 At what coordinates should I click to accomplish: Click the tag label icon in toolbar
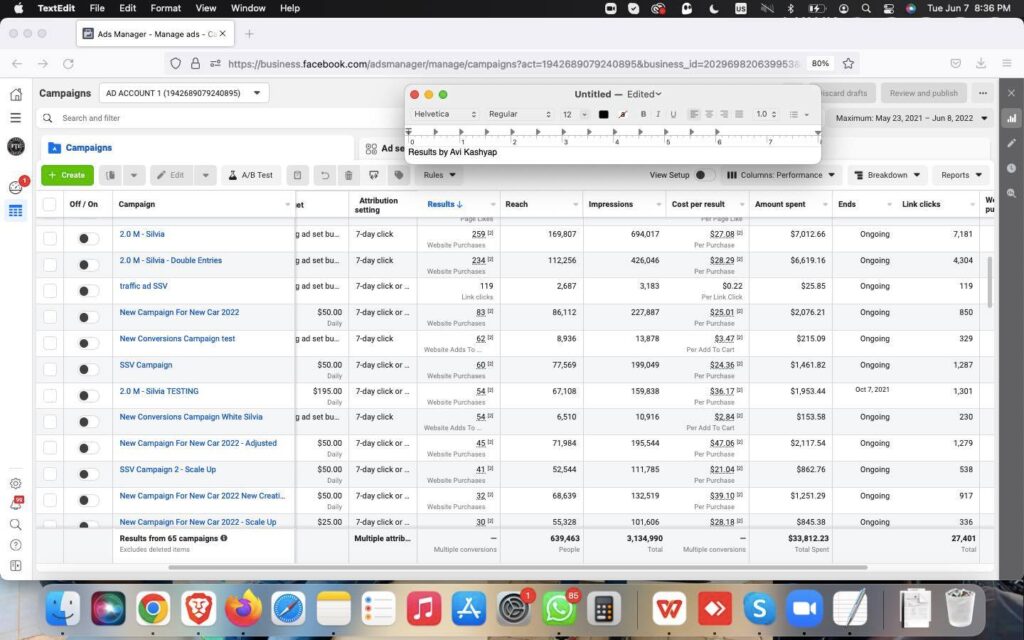coord(399,175)
